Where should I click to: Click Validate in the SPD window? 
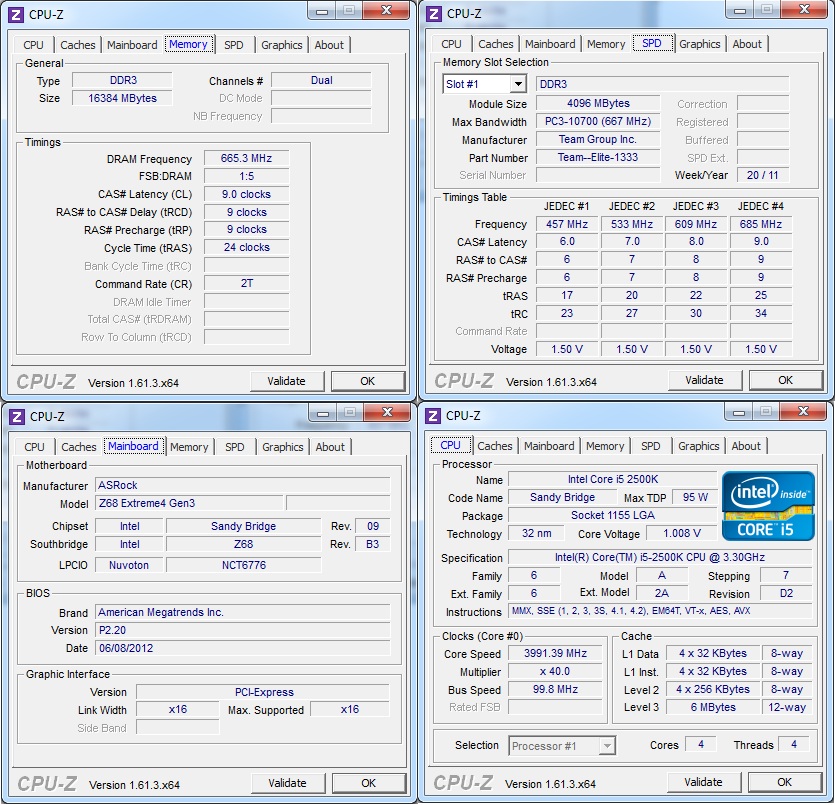tap(705, 380)
